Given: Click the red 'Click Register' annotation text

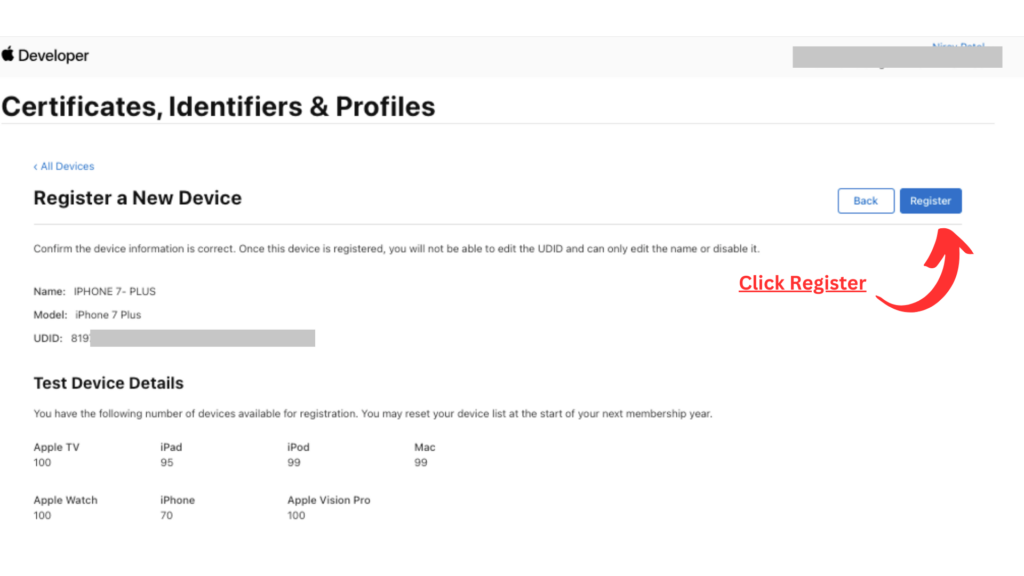Looking at the screenshot, I should click(802, 283).
